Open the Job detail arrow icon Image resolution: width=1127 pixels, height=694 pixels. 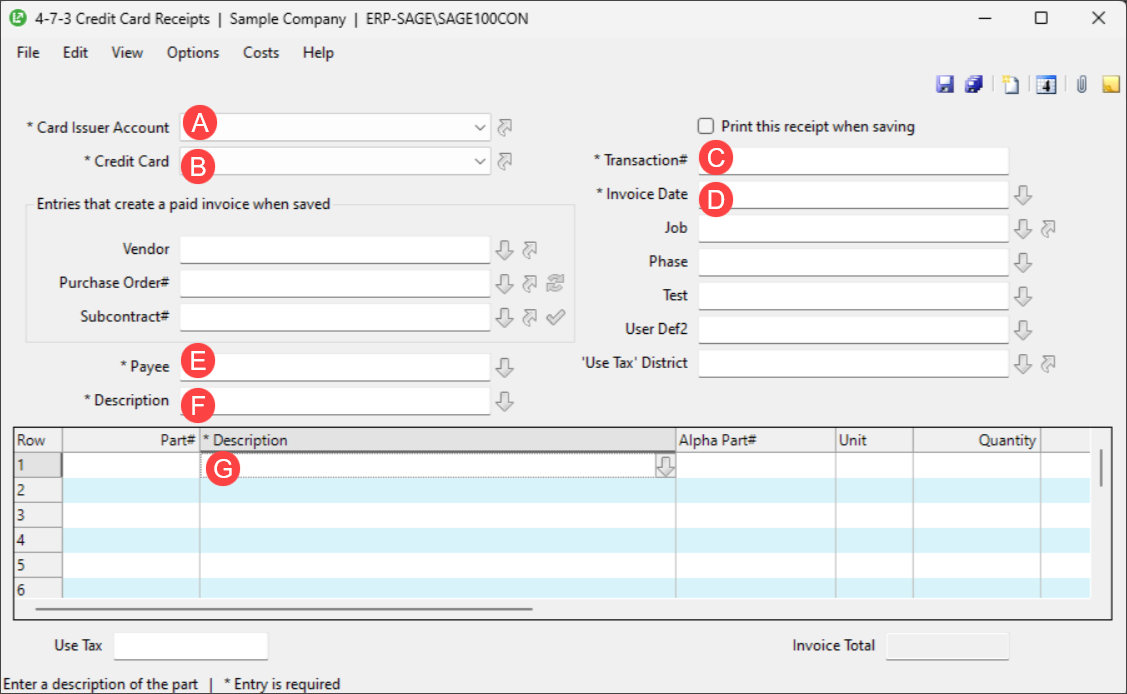1048,228
